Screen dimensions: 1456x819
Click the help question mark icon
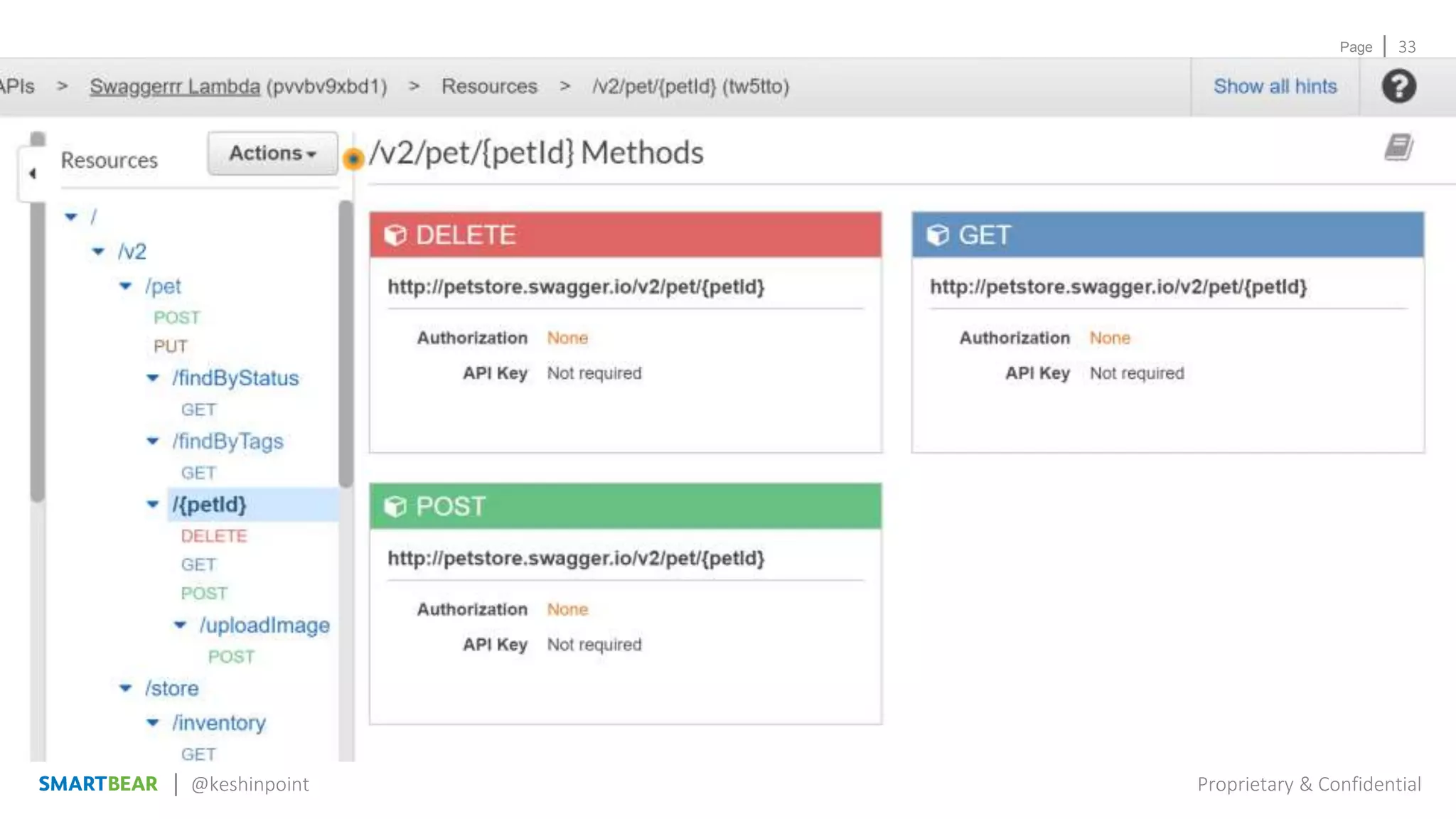tap(1398, 86)
